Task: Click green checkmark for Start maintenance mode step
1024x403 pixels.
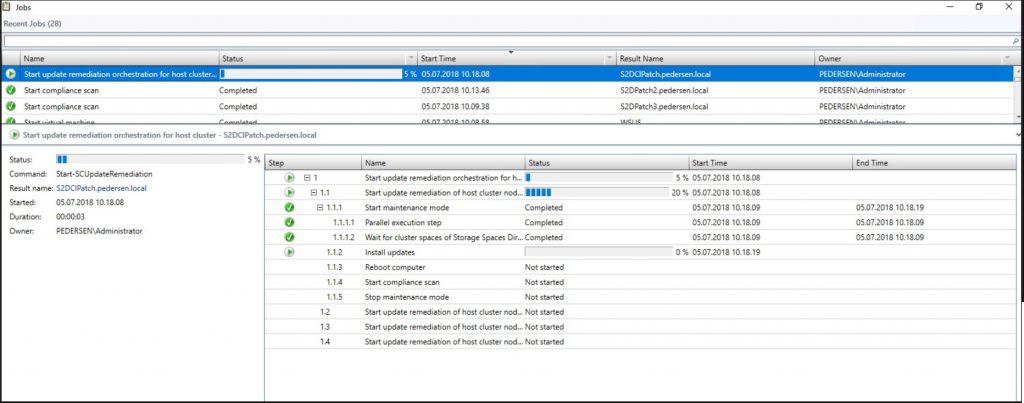Action: tap(289, 208)
